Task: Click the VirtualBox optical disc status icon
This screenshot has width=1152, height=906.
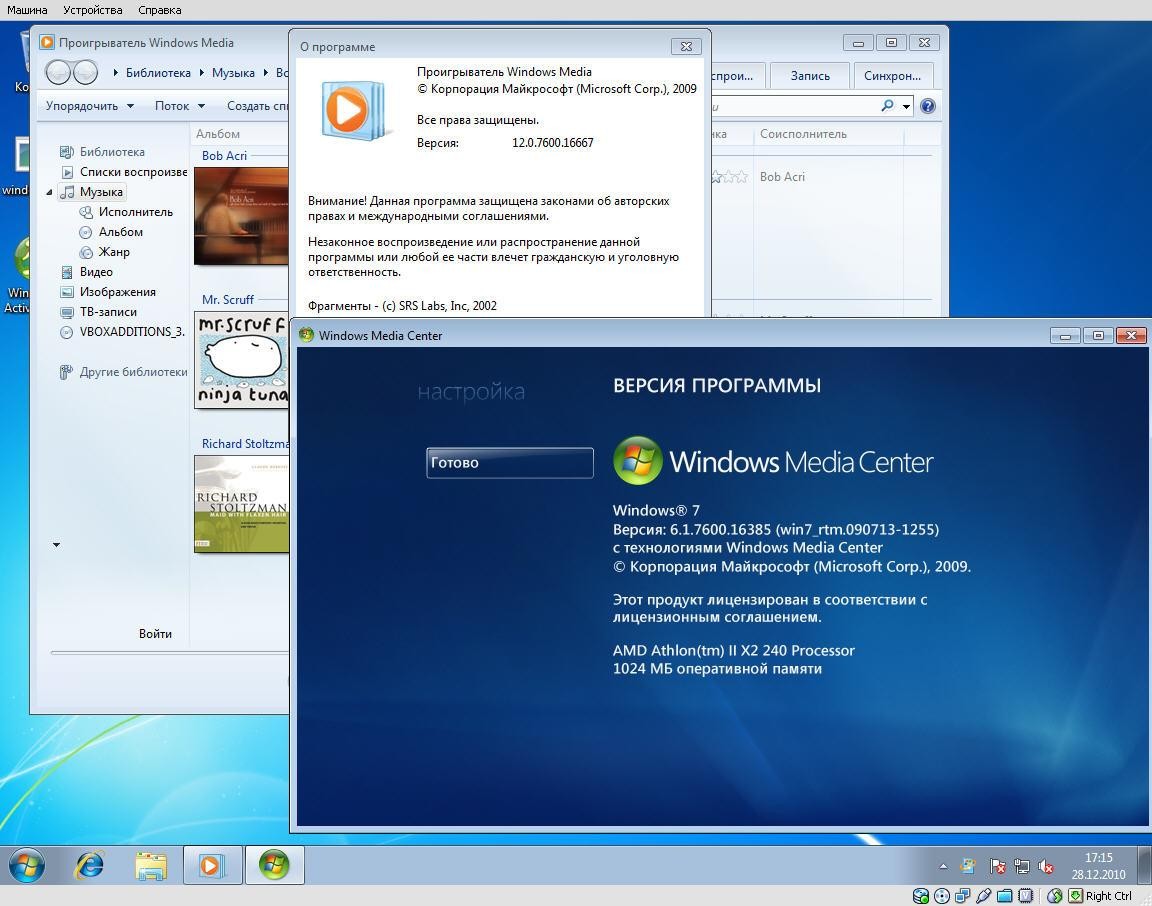Action: click(941, 896)
